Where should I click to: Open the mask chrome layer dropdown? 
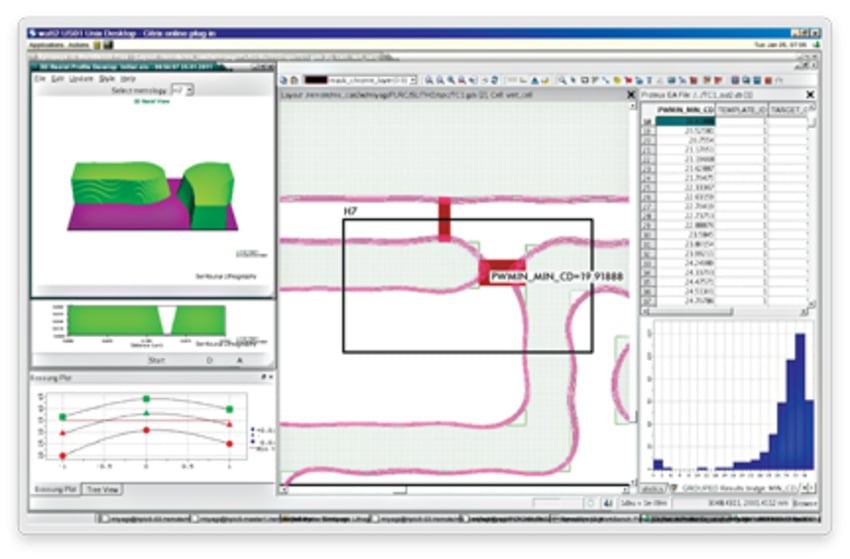click(x=413, y=79)
